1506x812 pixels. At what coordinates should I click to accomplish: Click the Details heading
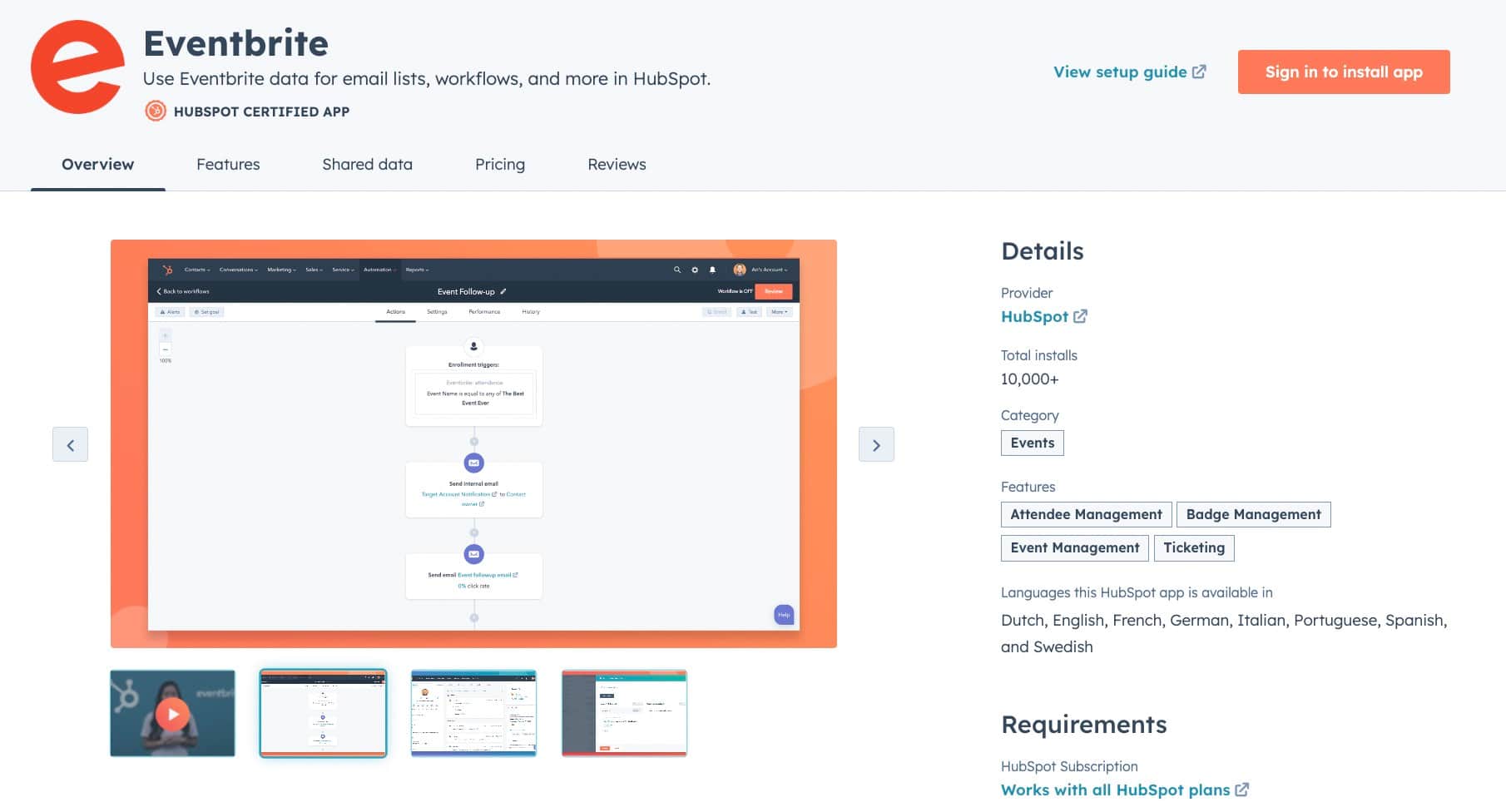1042,251
